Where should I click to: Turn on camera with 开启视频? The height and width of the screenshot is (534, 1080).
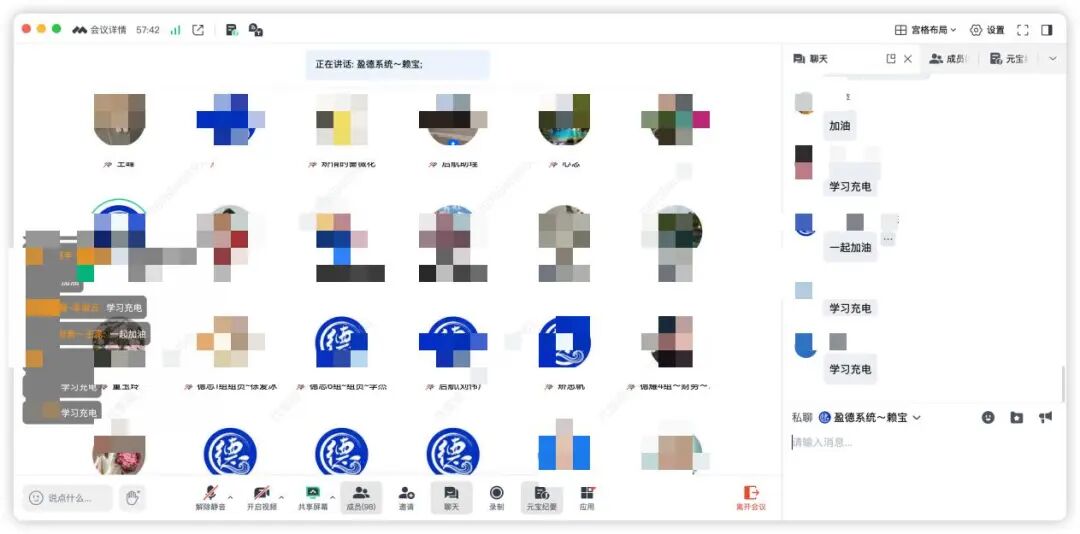pos(261,497)
